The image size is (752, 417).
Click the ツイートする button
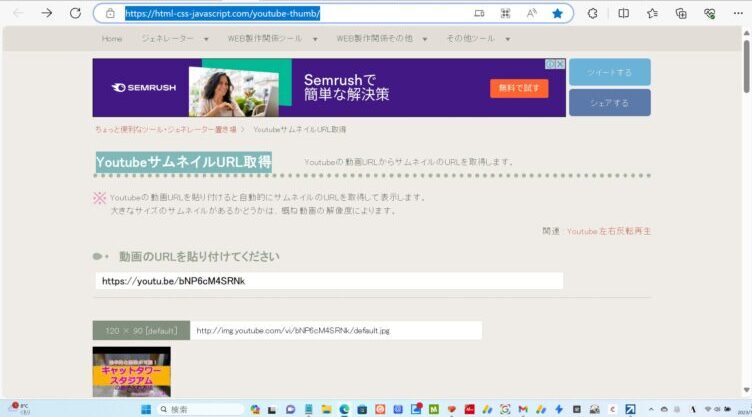[x=609, y=72]
